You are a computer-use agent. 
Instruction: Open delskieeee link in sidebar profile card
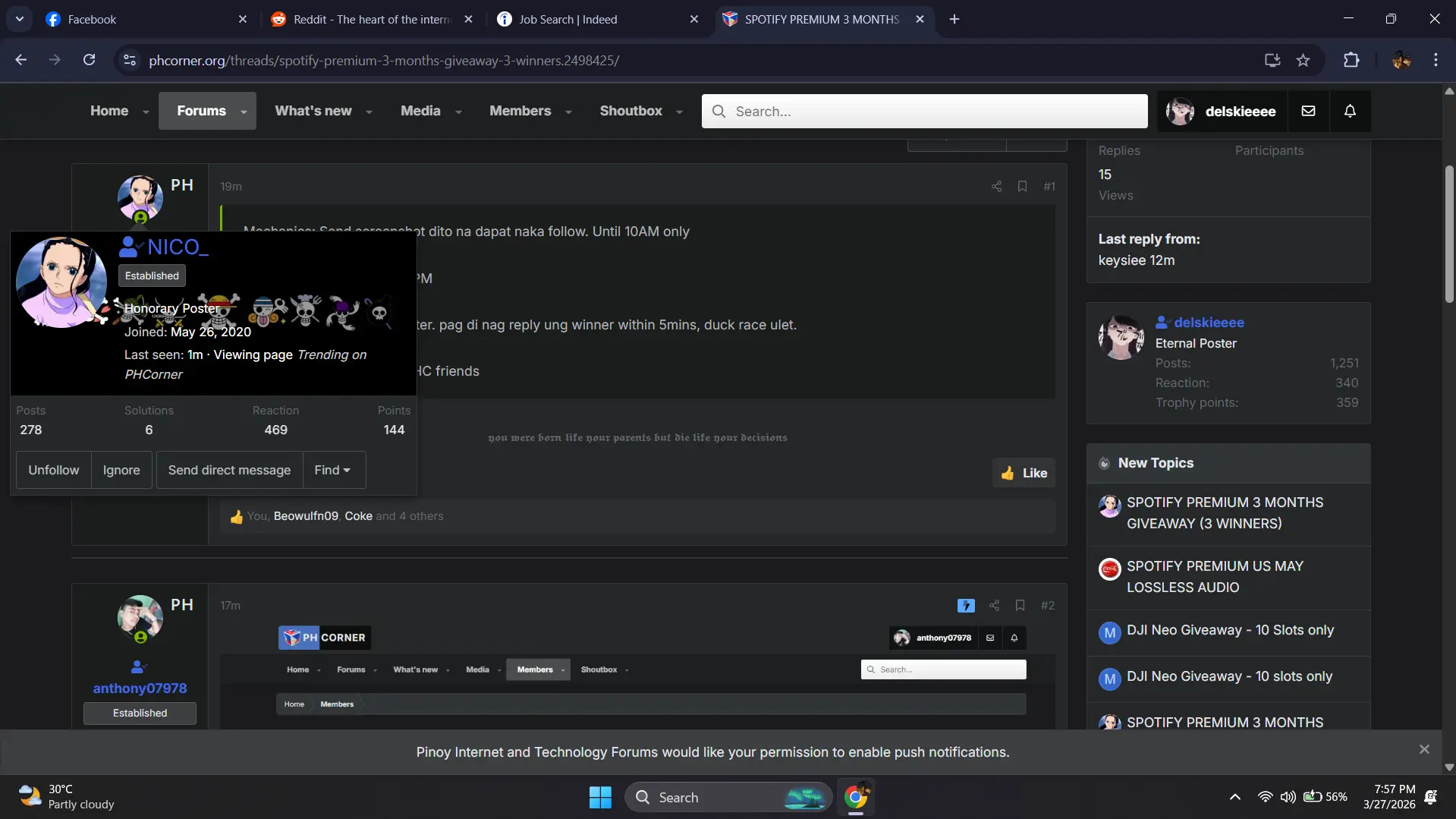pos(1209,323)
